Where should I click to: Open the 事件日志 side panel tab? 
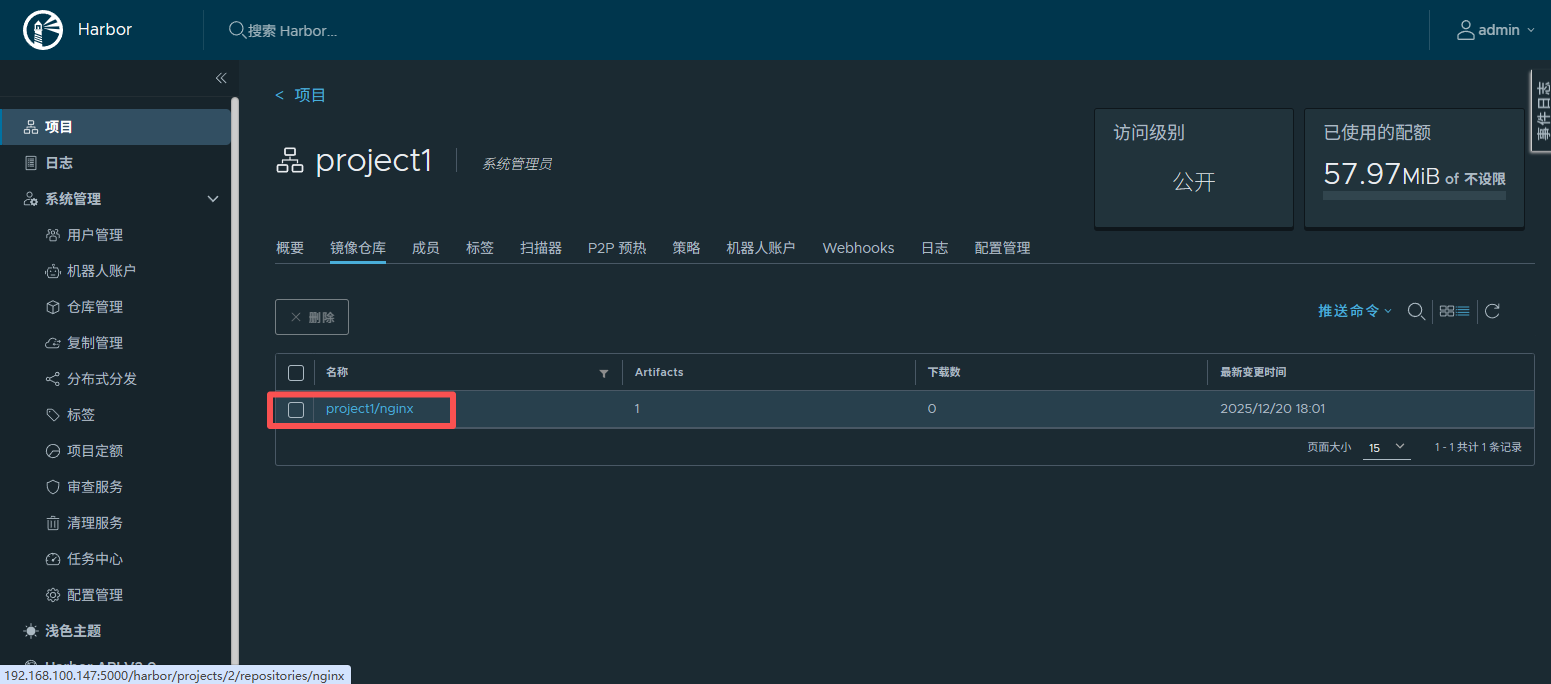click(1541, 111)
